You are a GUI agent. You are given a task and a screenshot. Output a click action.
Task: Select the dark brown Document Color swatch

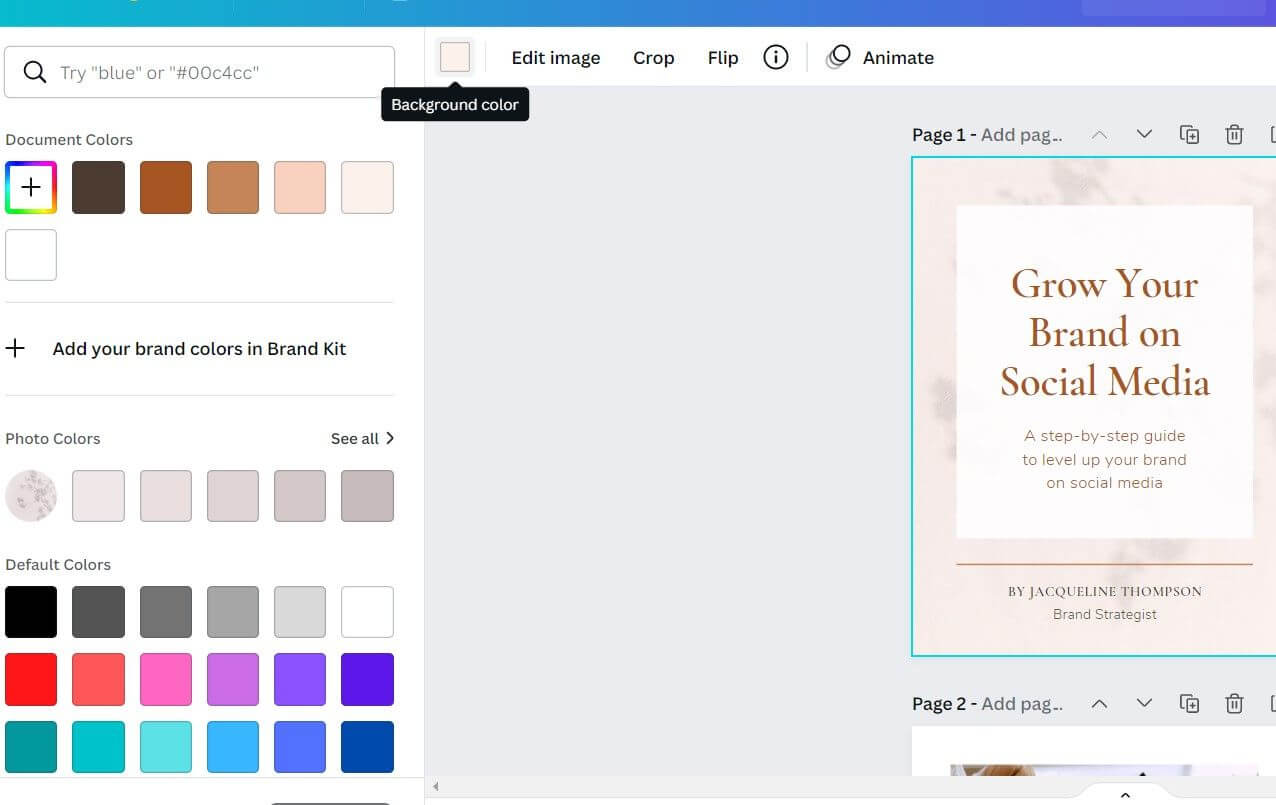[x=98, y=187]
